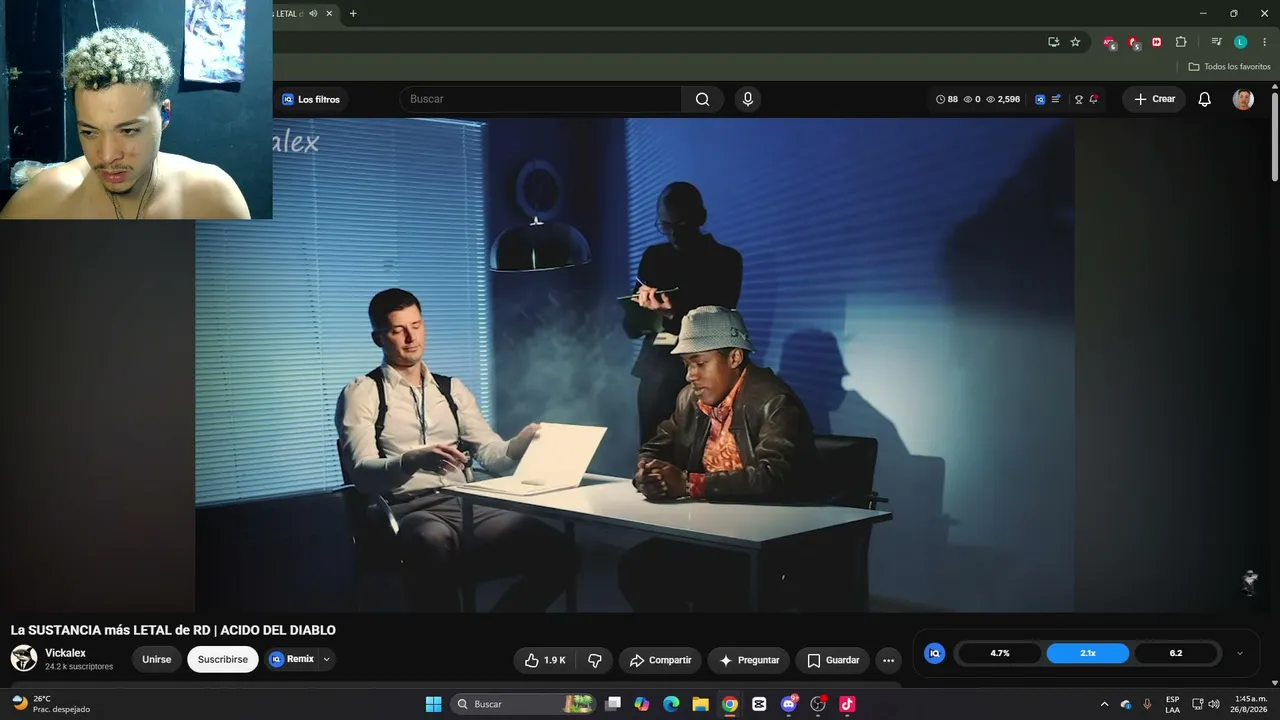This screenshot has width=1280, height=720.
Task: Click the red fast-forward extension icon
Action: click(1157, 42)
